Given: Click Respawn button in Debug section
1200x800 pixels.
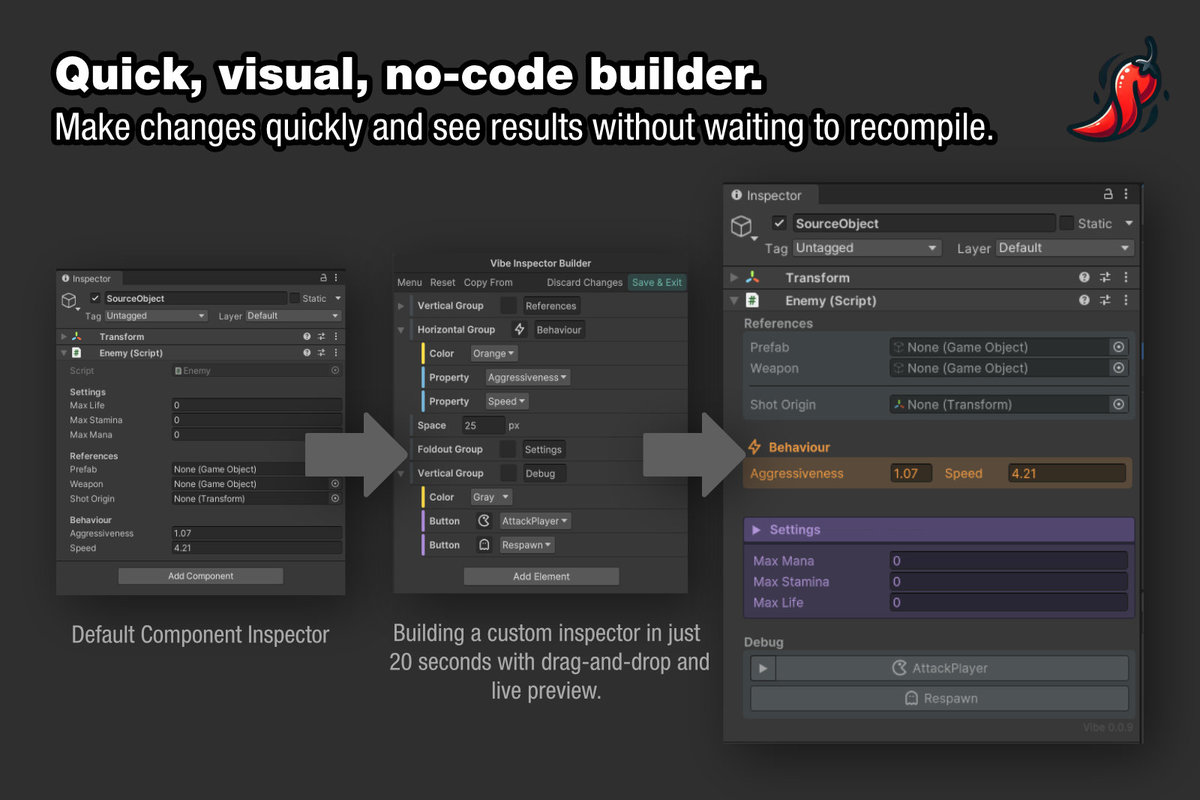Looking at the screenshot, I should point(940,698).
